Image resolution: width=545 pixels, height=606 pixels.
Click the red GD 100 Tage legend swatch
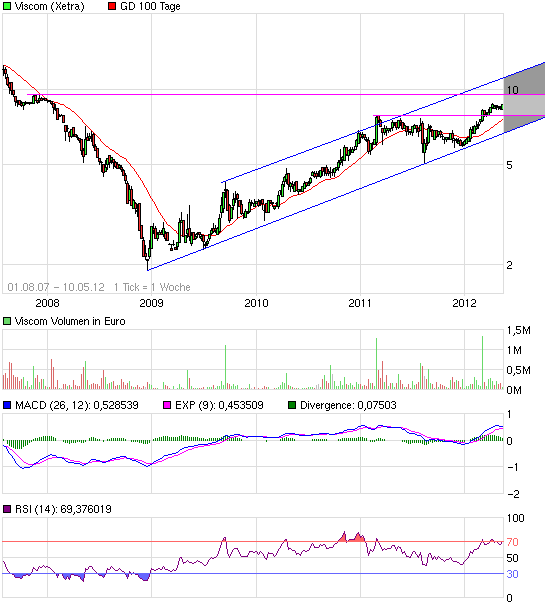pyautogui.click(x=112, y=6)
